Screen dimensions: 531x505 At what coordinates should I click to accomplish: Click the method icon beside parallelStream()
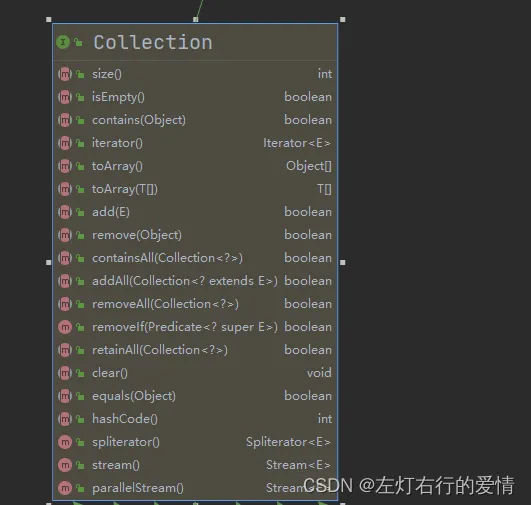click(x=65, y=488)
